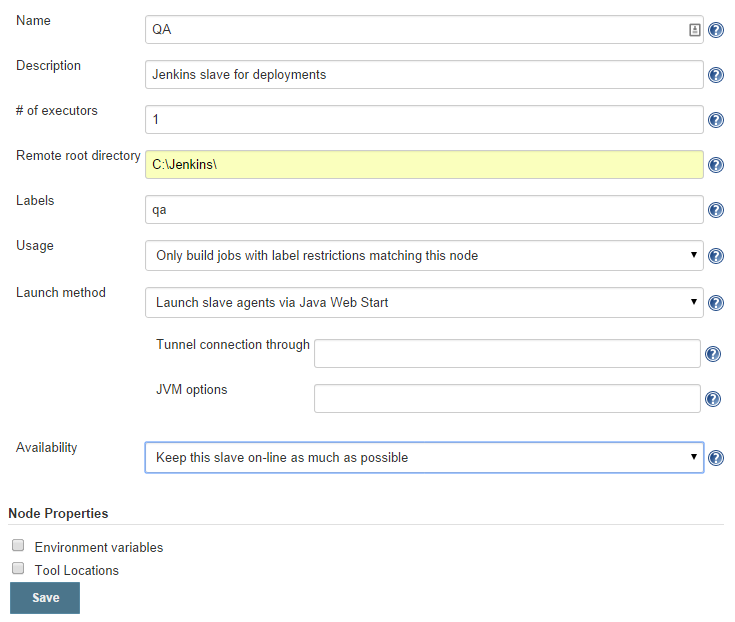This screenshot has width=735, height=622.
Task: Click the empty JVM options field
Action: coord(507,399)
